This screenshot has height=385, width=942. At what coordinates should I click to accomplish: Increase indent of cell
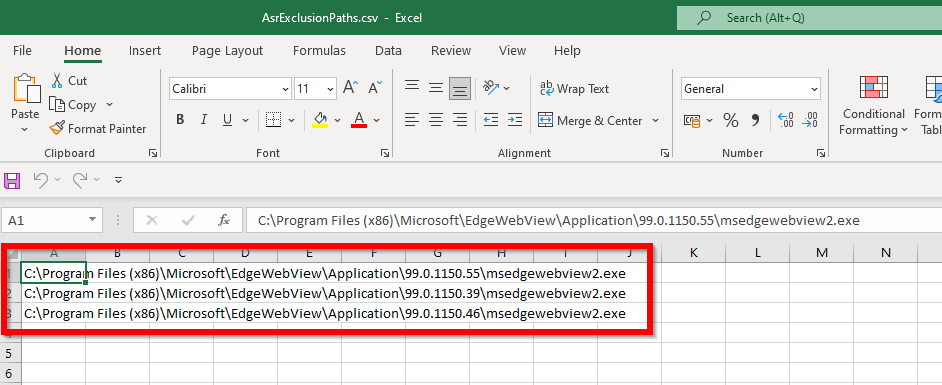click(x=515, y=120)
